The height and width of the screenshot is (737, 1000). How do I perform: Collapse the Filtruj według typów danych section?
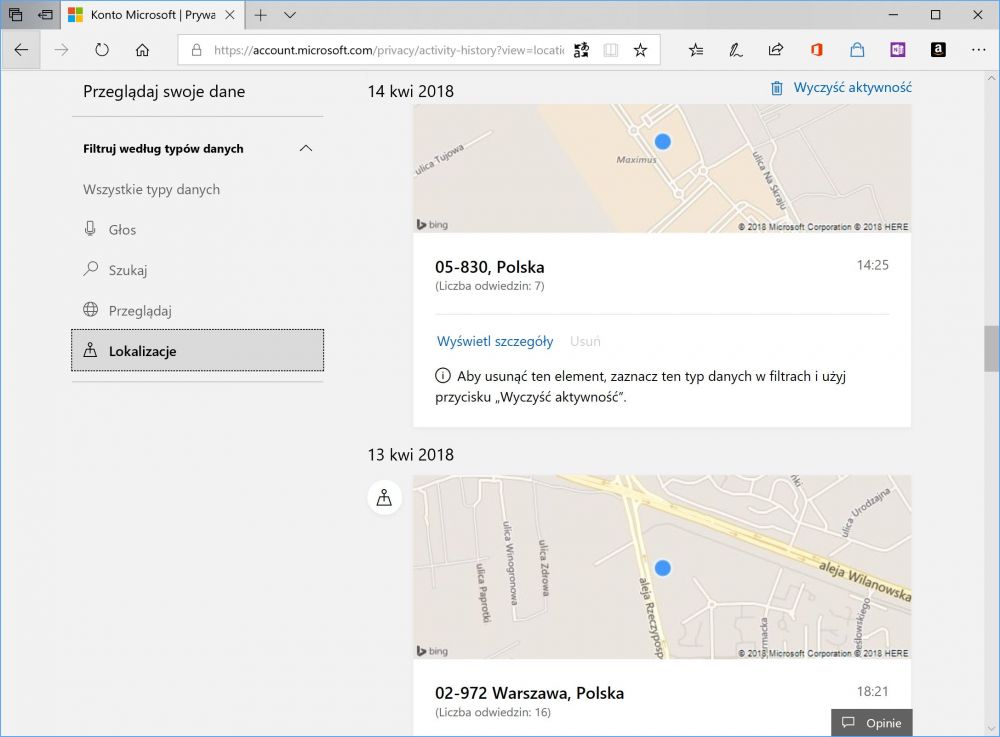(306, 149)
